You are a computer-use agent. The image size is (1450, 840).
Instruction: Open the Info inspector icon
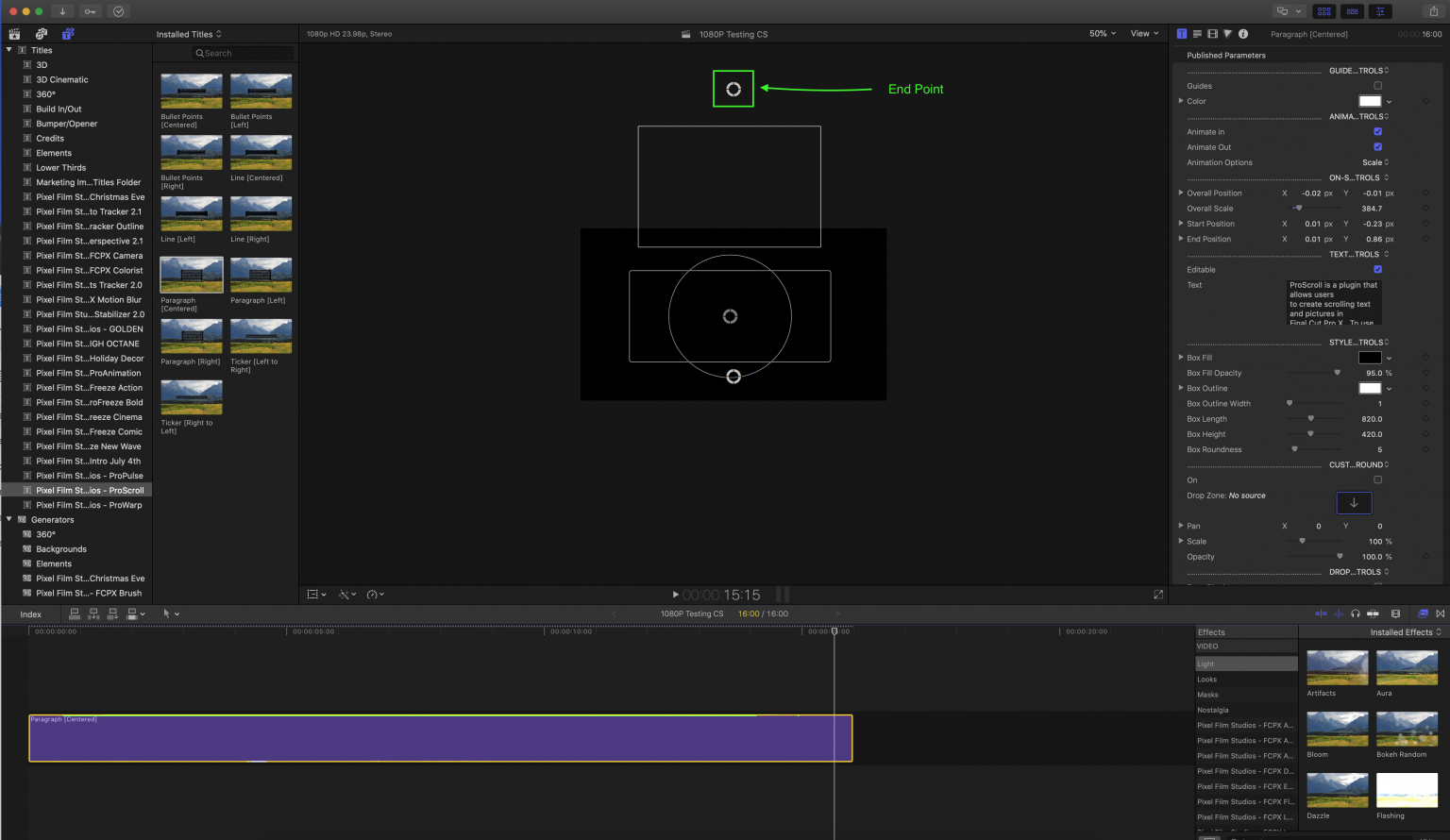tap(1243, 34)
